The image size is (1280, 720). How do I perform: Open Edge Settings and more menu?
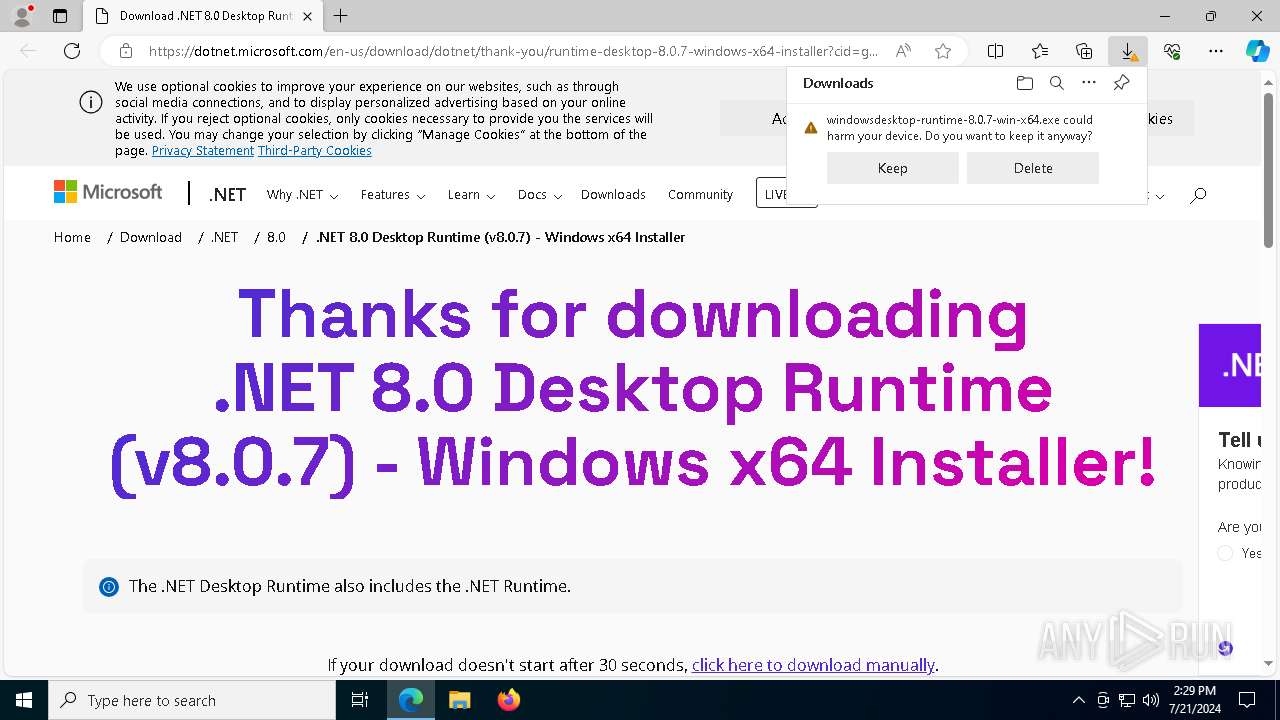1216,51
